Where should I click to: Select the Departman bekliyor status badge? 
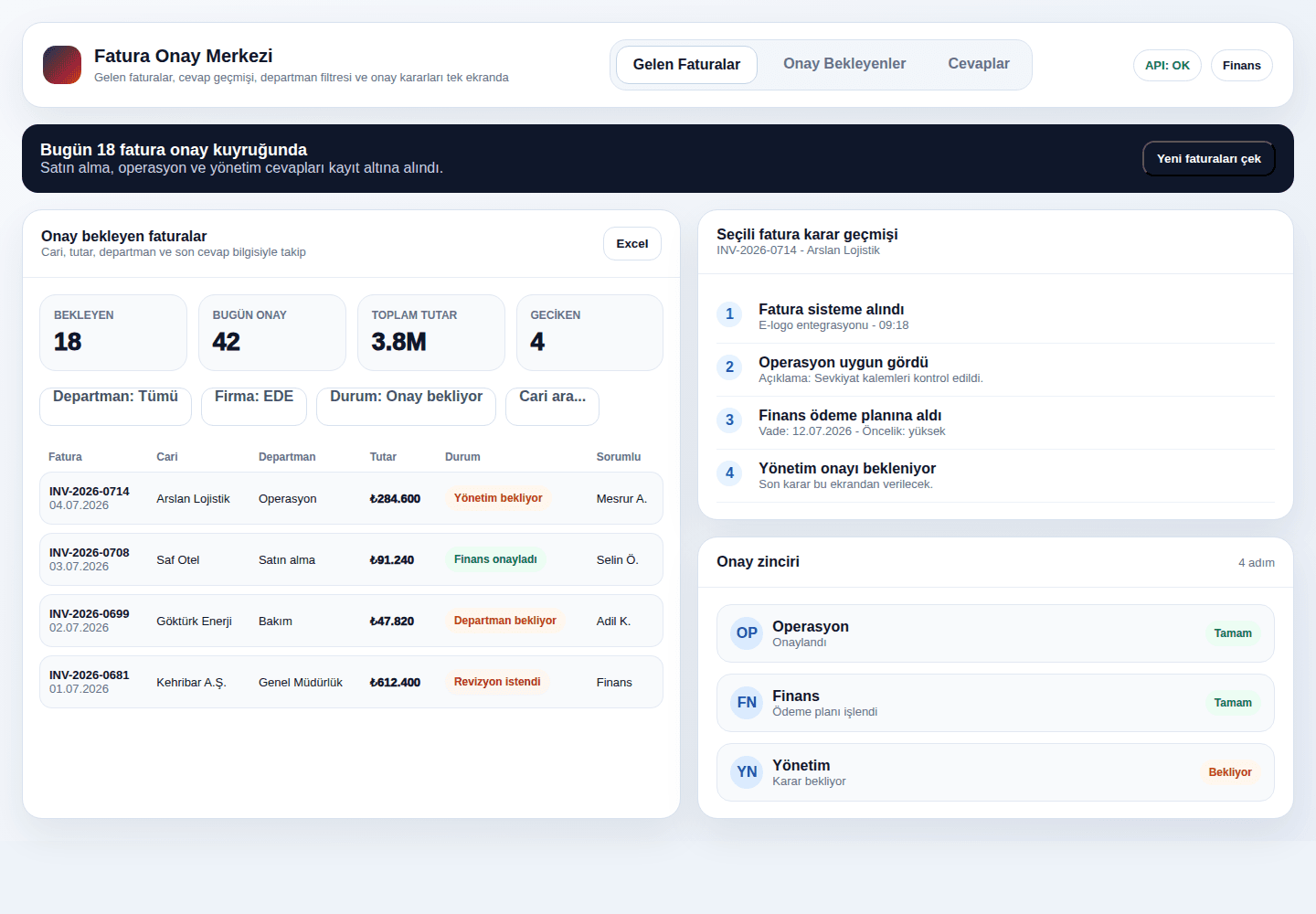tap(504, 621)
